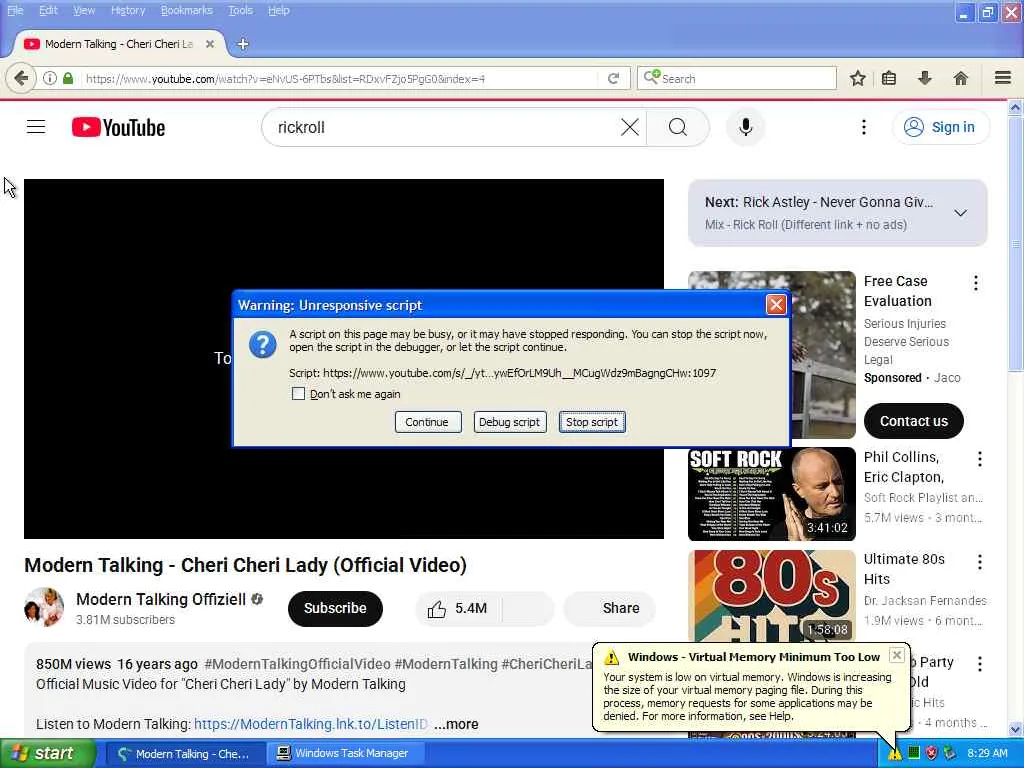The height and width of the screenshot is (768, 1024).
Task: Reload the page with refresh icon
Action: pyautogui.click(x=613, y=78)
